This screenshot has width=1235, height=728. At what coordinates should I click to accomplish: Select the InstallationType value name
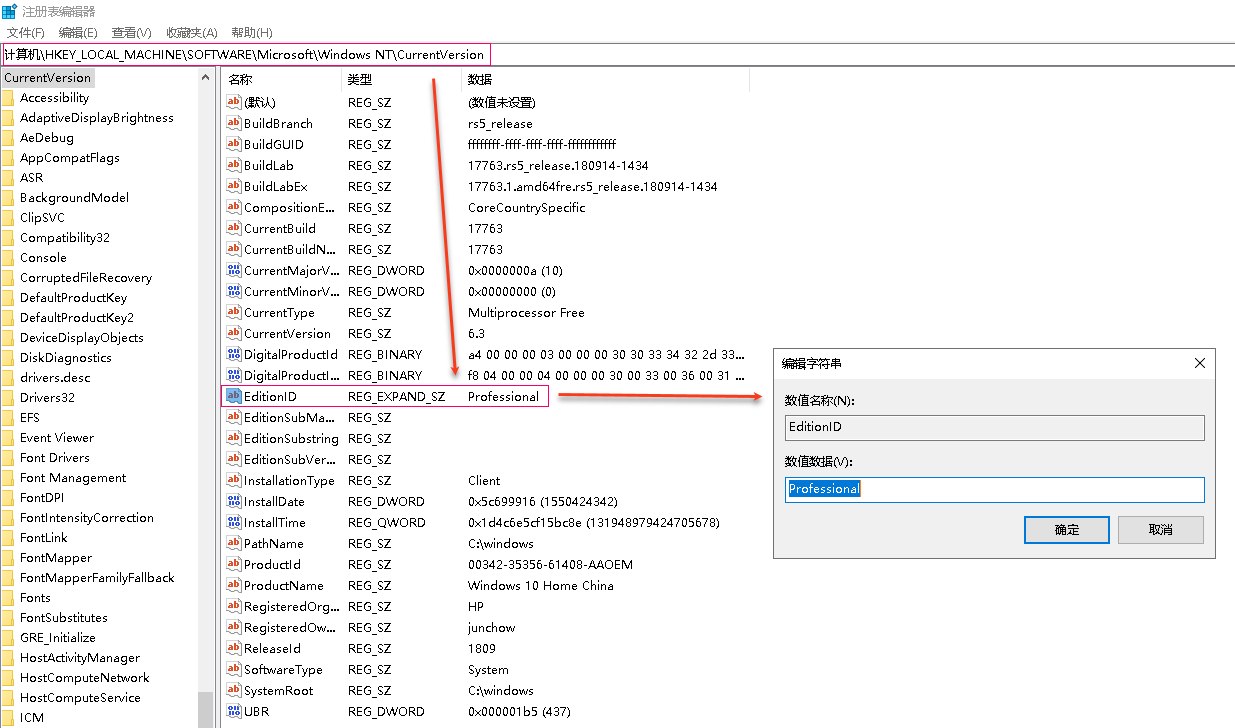coord(288,480)
